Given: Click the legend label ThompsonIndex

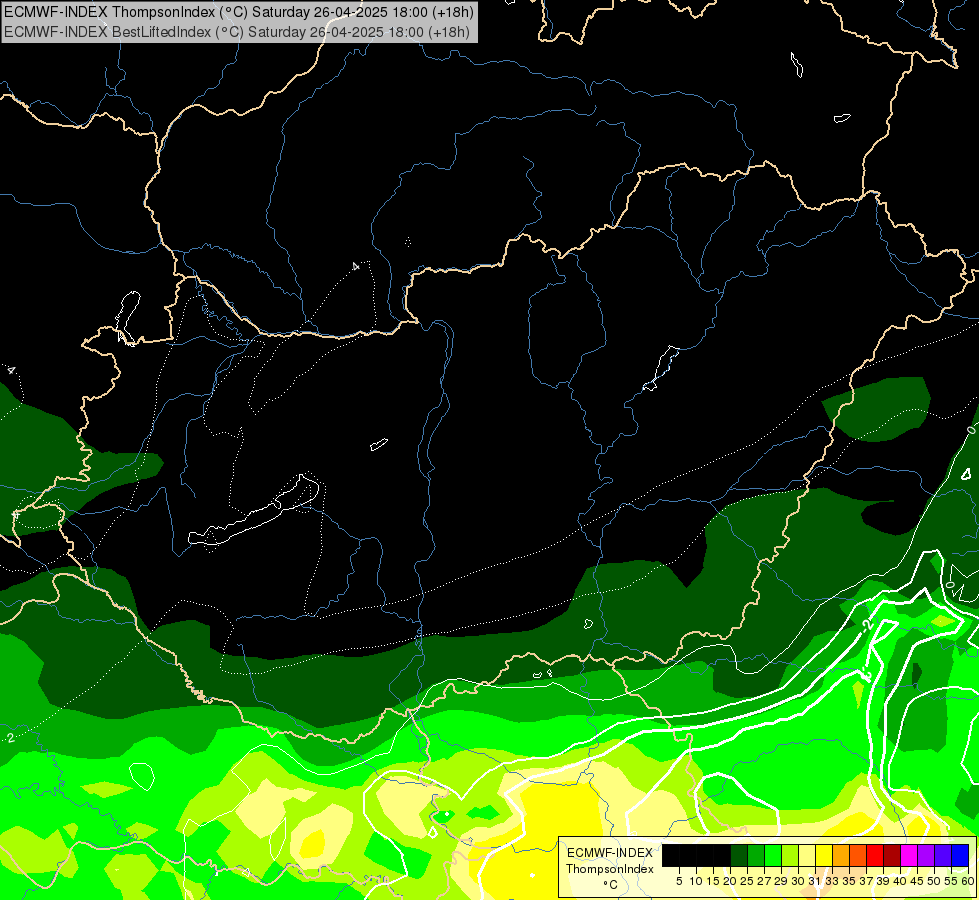Looking at the screenshot, I should tap(610, 869).
